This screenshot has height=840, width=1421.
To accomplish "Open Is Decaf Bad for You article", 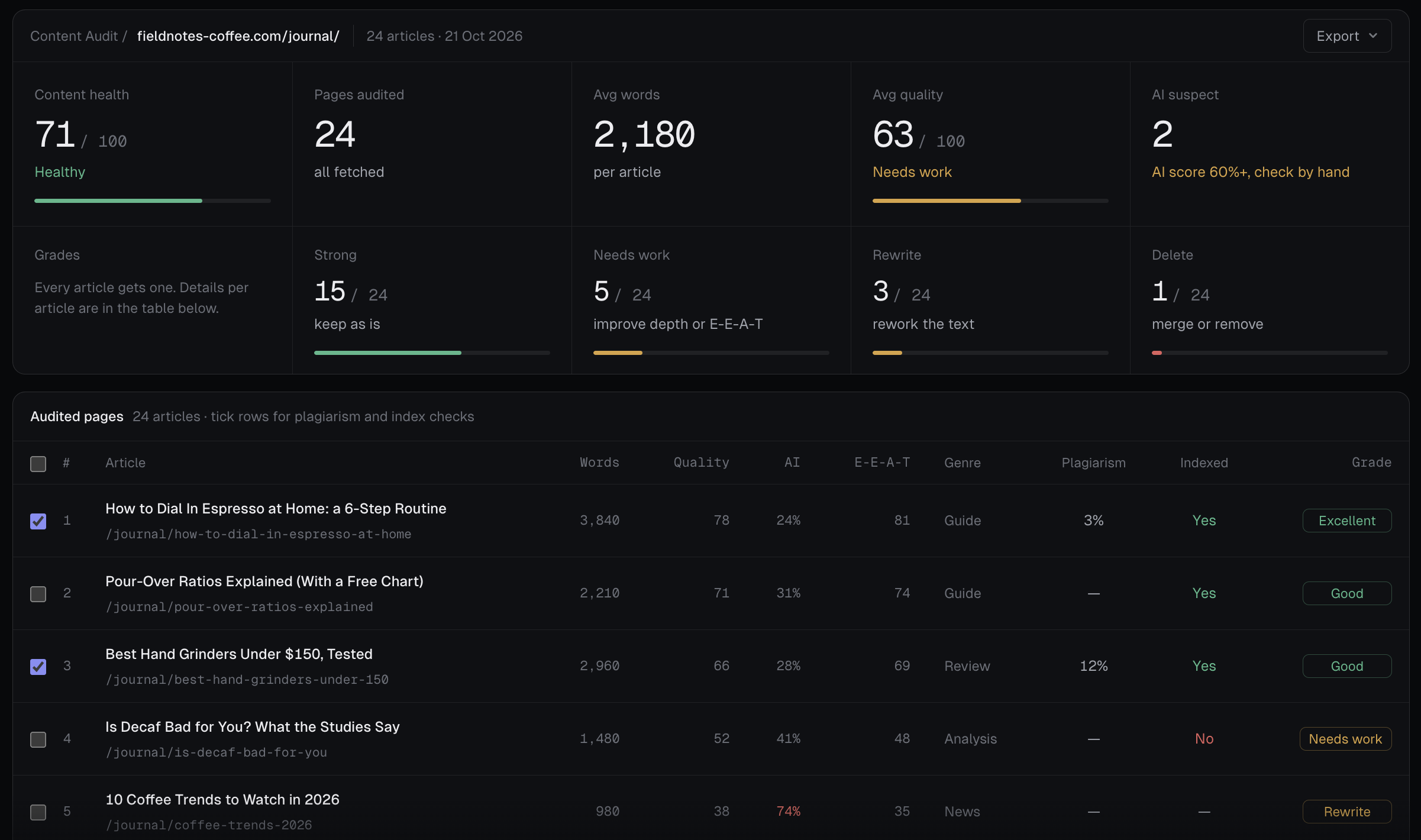I will coord(253,727).
